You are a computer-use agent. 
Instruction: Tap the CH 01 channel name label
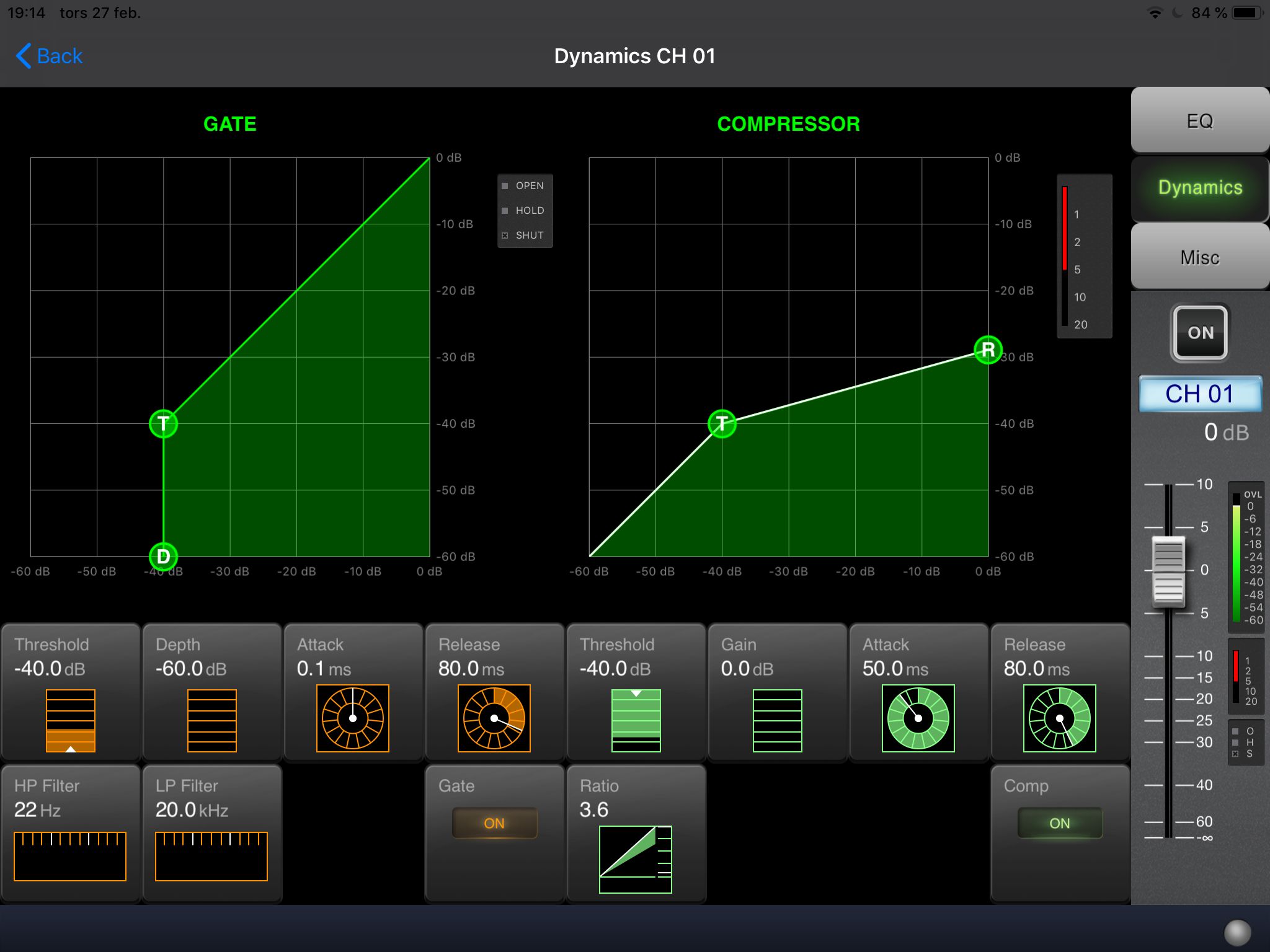[x=1200, y=394]
